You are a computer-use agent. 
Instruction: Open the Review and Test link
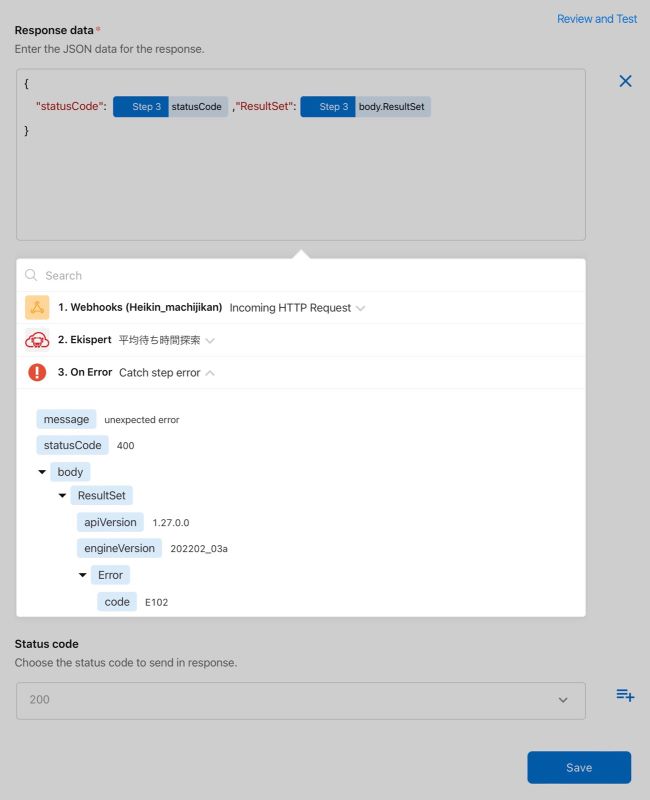597,19
